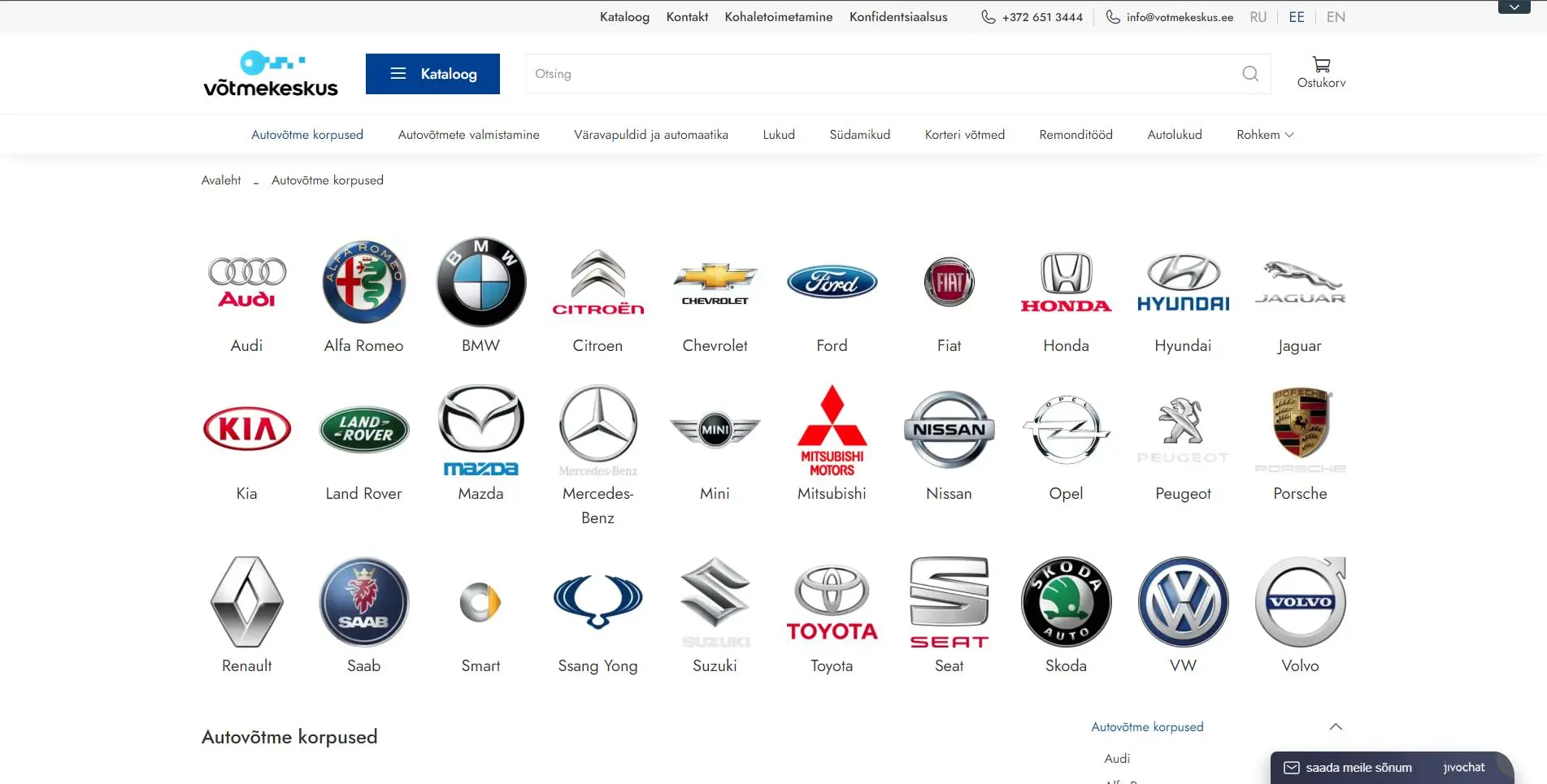
Task: Select the Land Rover green logo
Action: tap(363, 429)
